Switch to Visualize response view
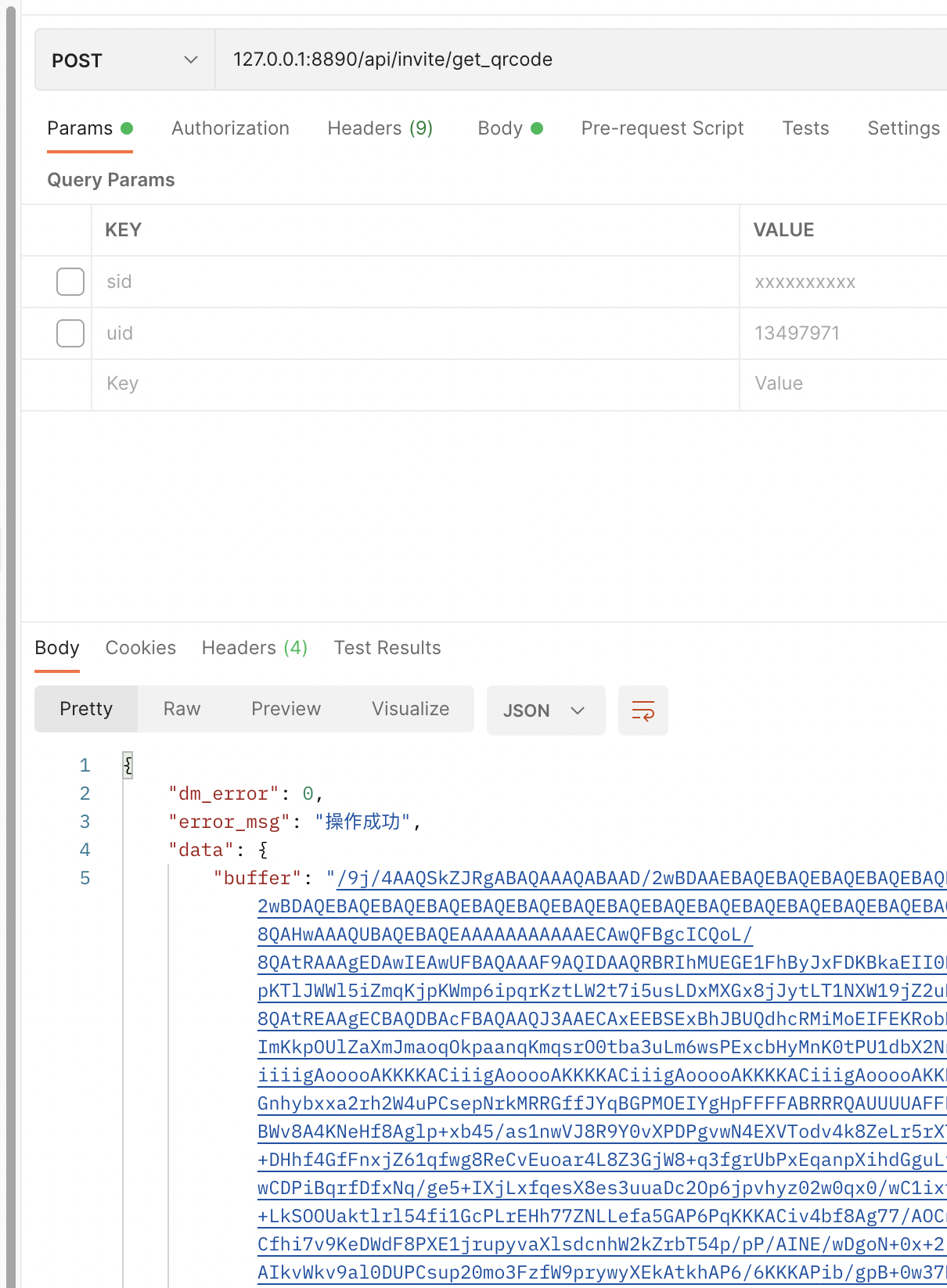 click(410, 709)
